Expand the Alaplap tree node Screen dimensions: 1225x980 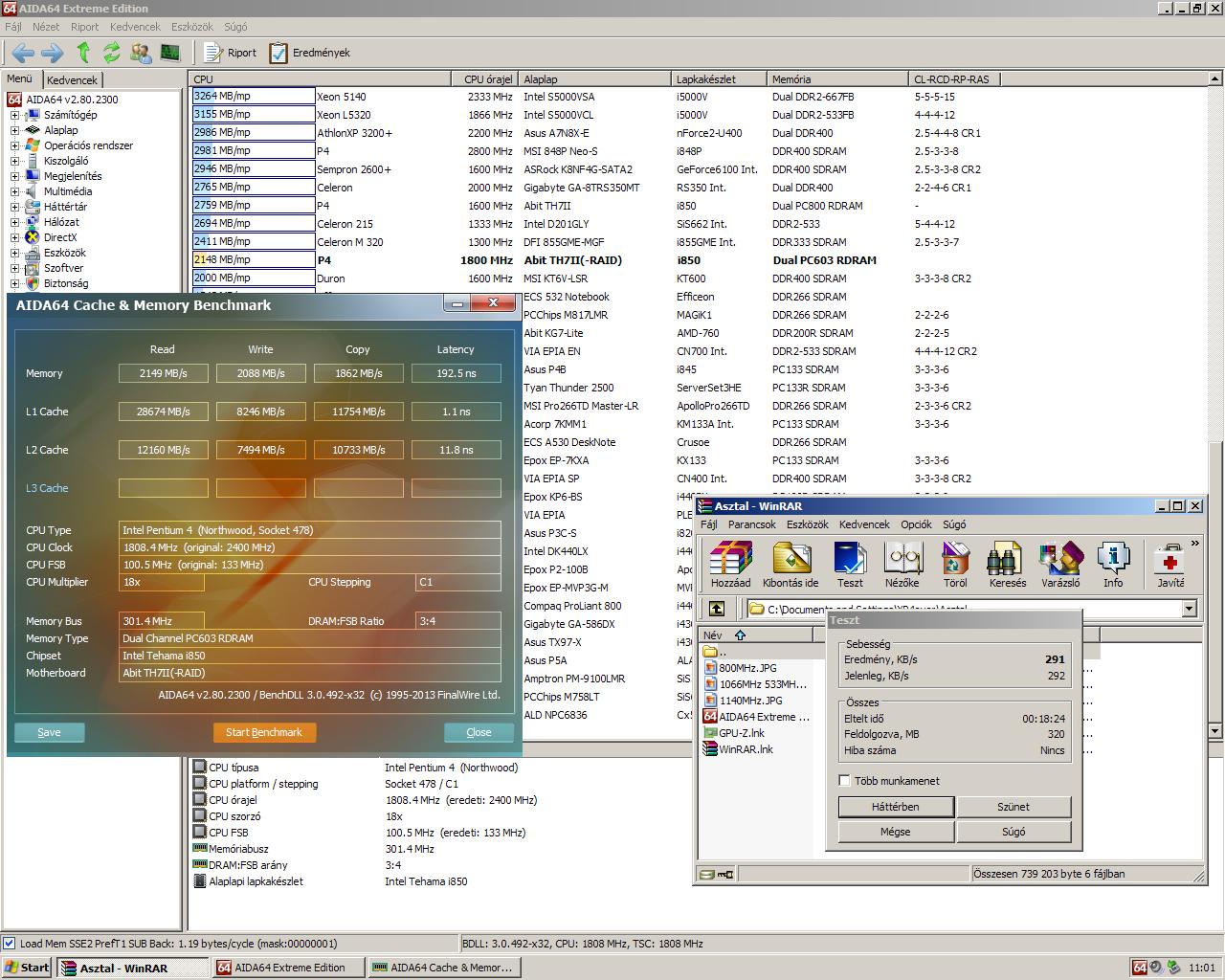tap(15, 130)
